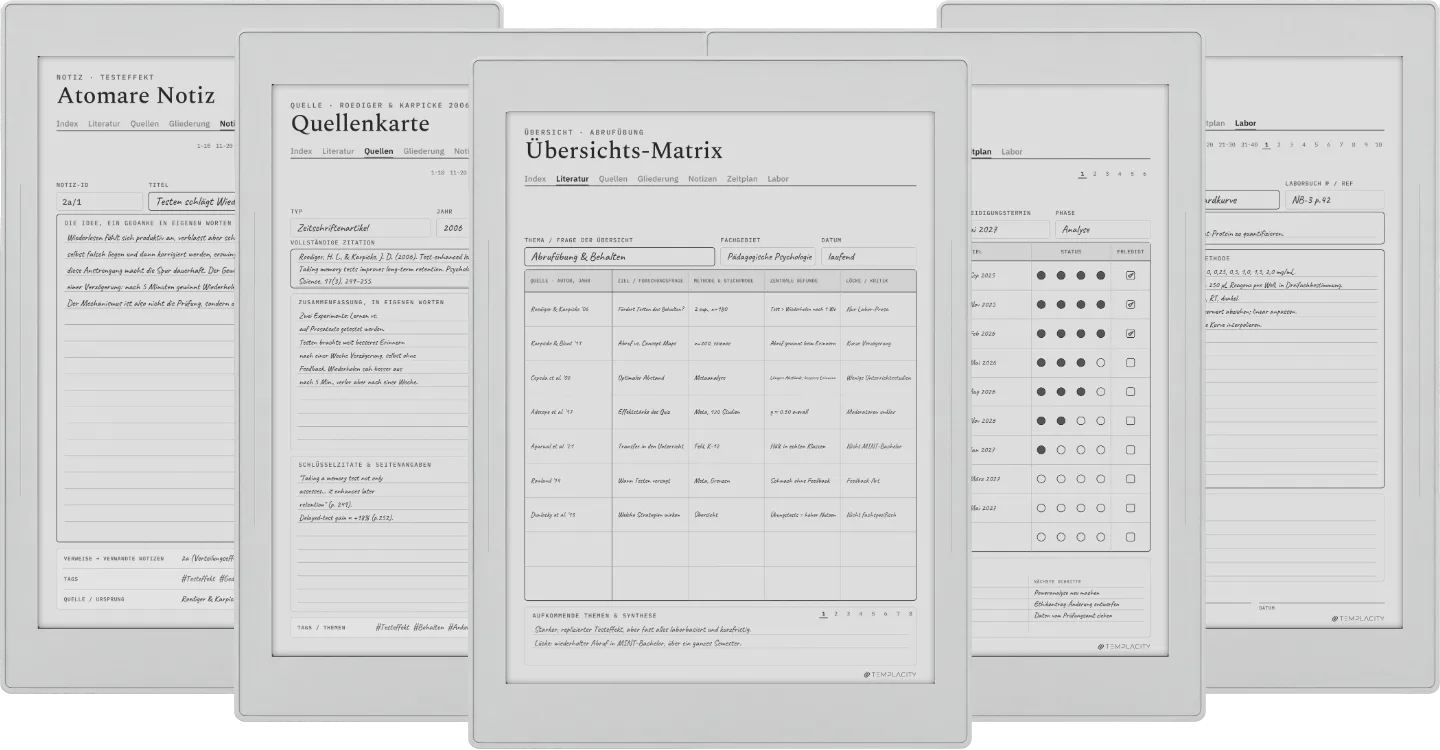Switch to Labor tab in Übersichts-Matrix
The height and width of the screenshot is (750, 1440).
click(778, 179)
